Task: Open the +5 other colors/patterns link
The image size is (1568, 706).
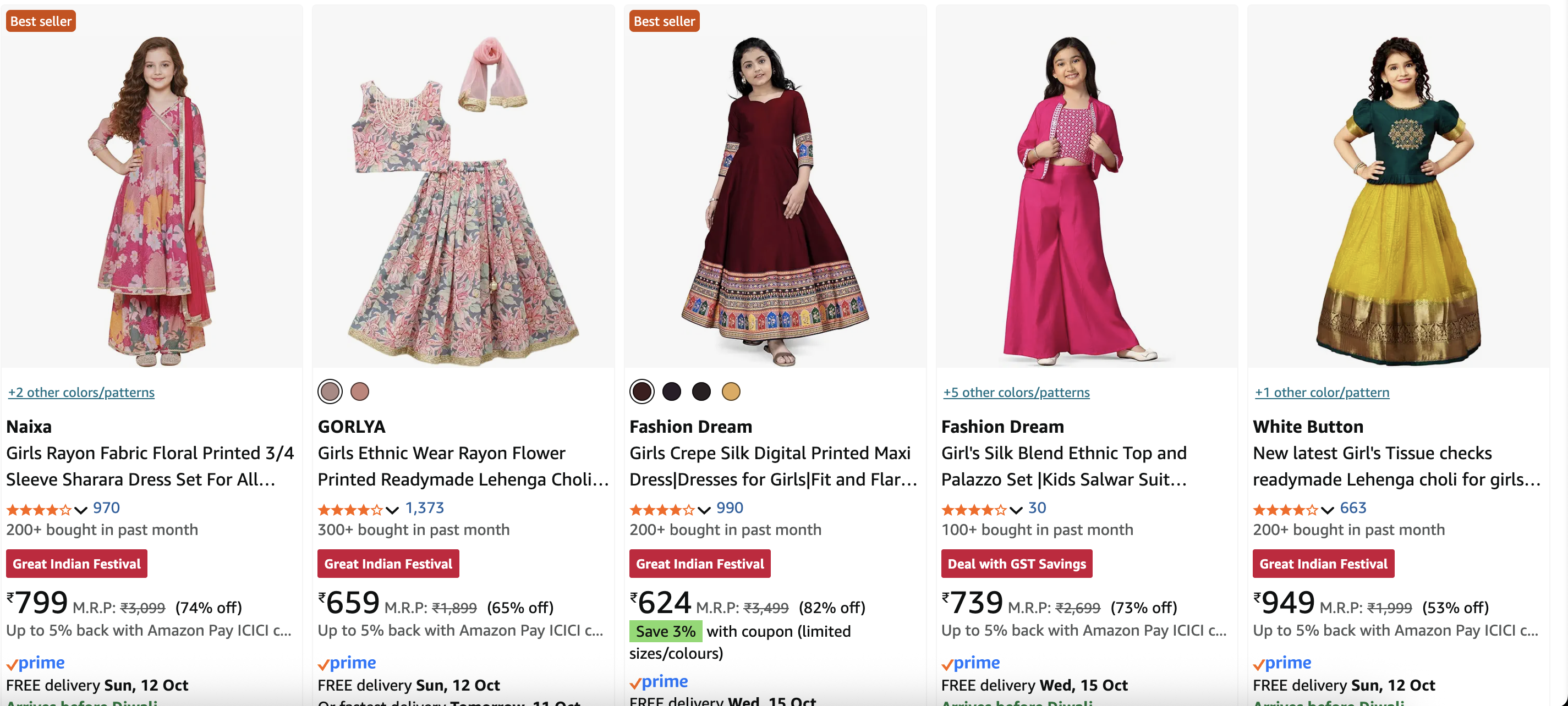Action: 1016,392
